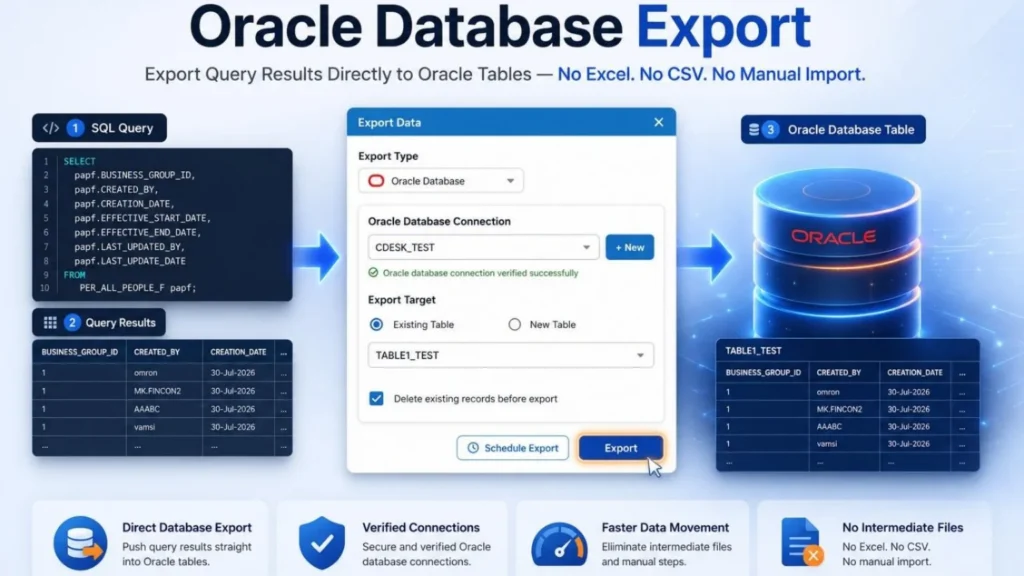Click the Oracle Database Connection label
This screenshot has height=576, width=1024.
tap(440, 221)
